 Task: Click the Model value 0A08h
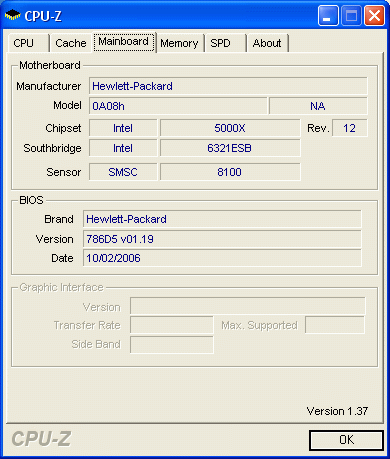click(x=178, y=106)
